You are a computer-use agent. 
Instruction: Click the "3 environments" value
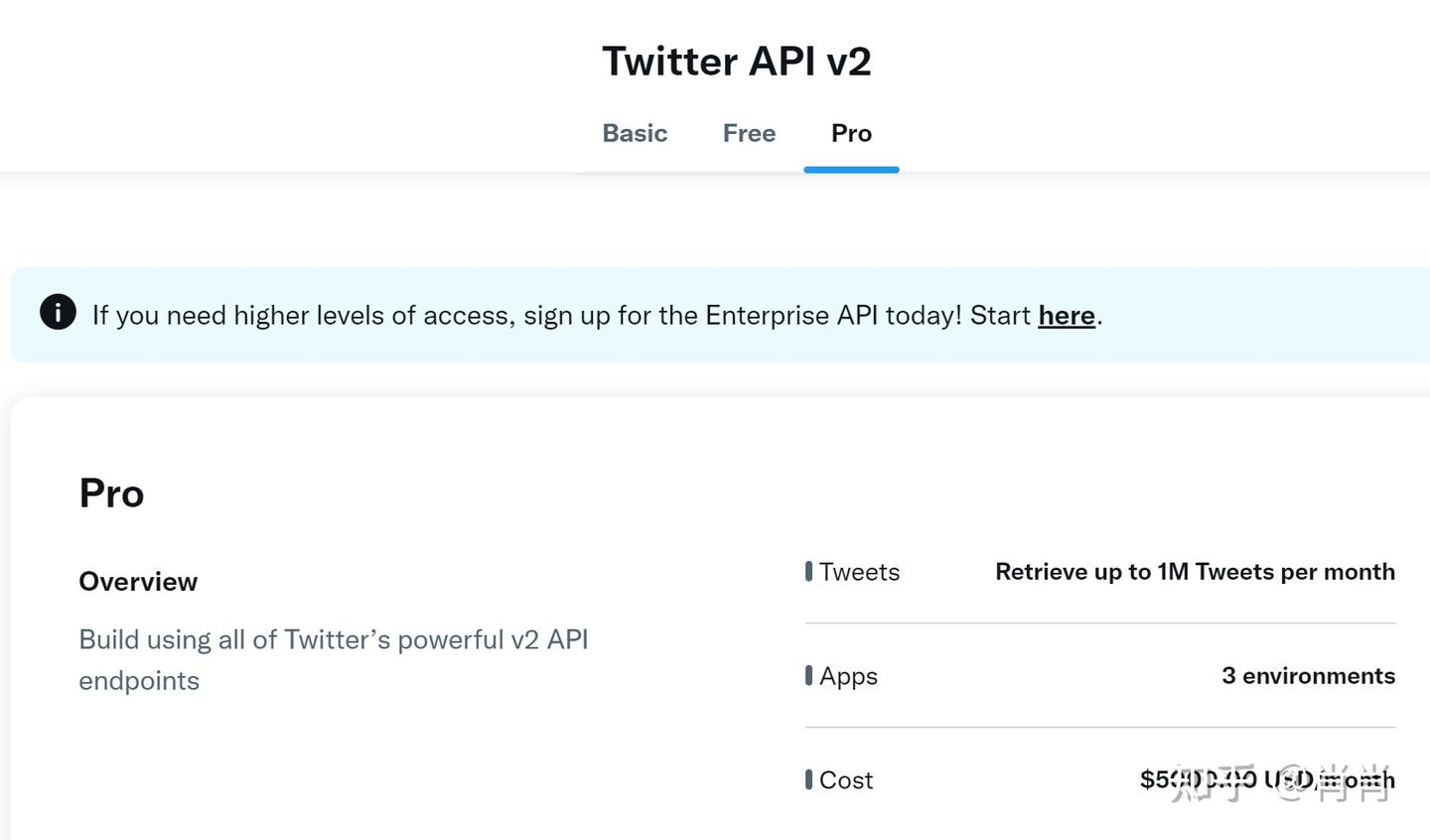pos(1308,676)
